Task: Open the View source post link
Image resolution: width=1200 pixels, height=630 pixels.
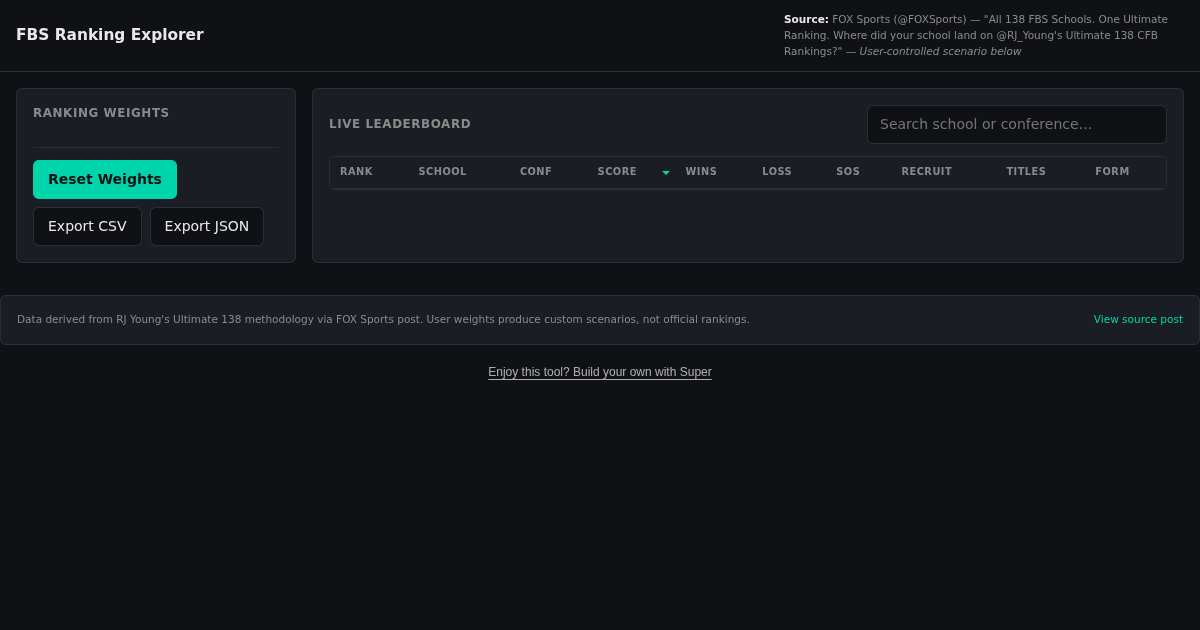Action: point(1138,320)
